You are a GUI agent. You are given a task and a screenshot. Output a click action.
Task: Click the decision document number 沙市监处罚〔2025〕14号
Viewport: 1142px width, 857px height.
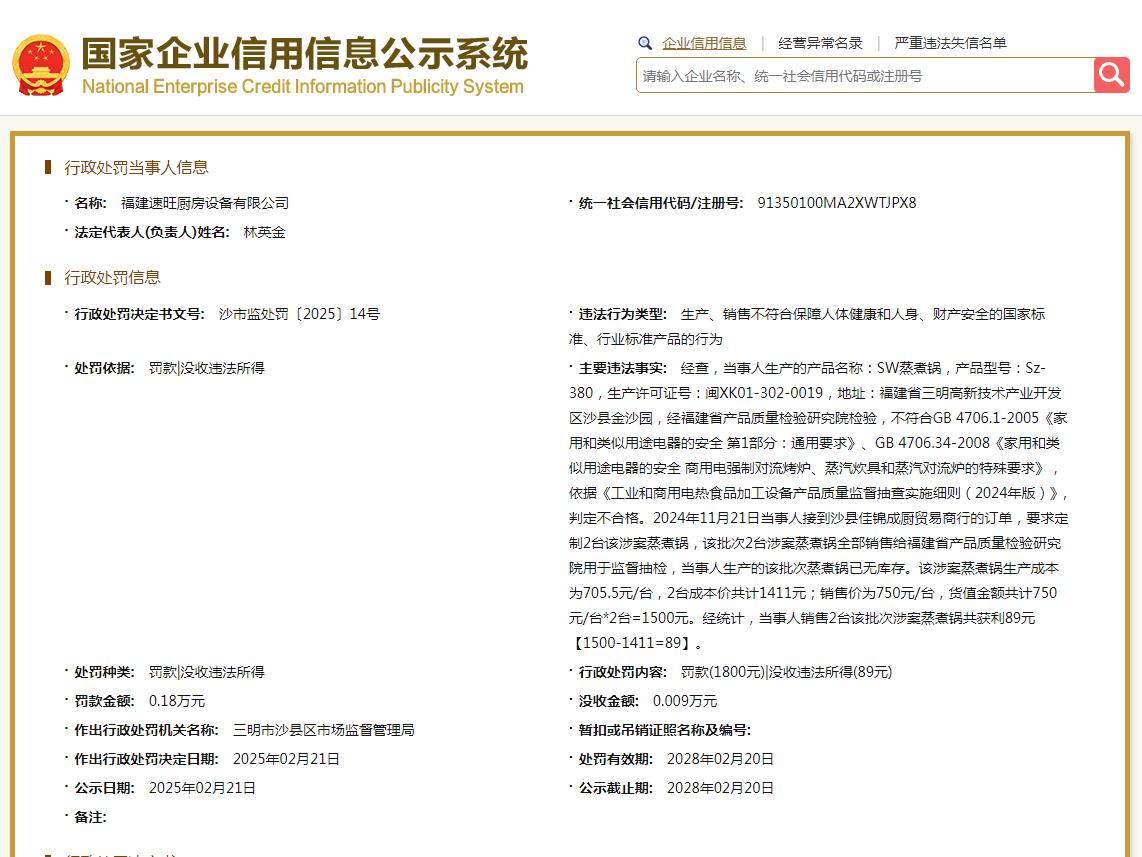(299, 314)
